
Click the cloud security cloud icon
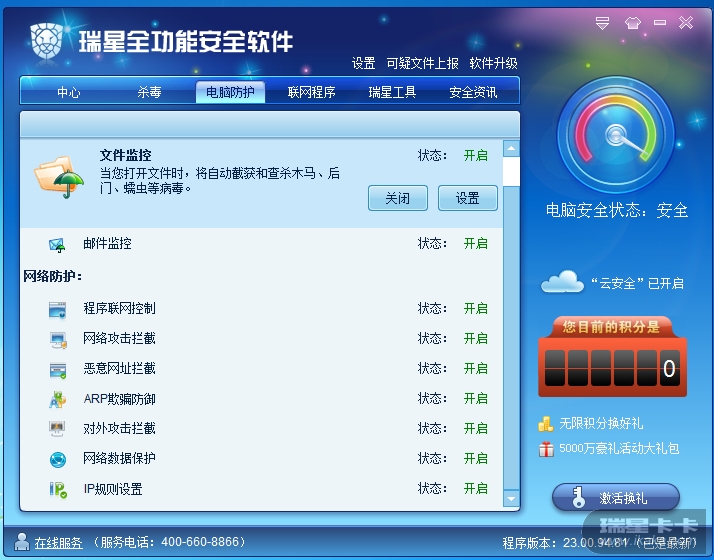pos(562,281)
